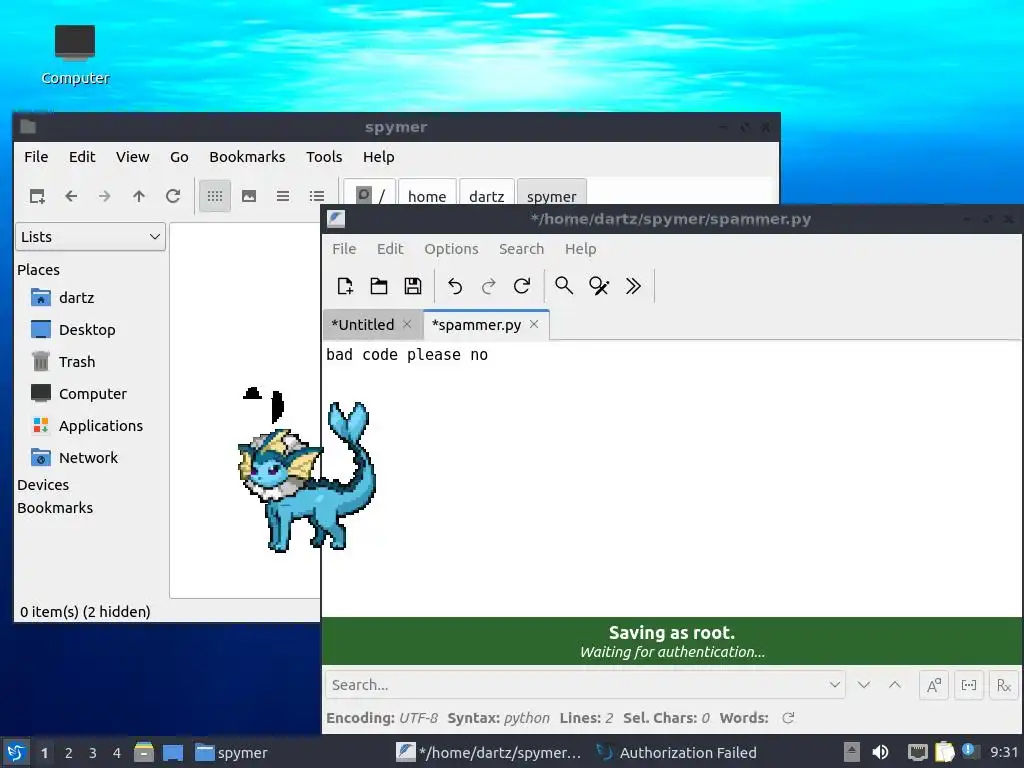Viewport: 1024px width, 768px height.
Task: Switch file manager to icon view
Action: click(215, 196)
